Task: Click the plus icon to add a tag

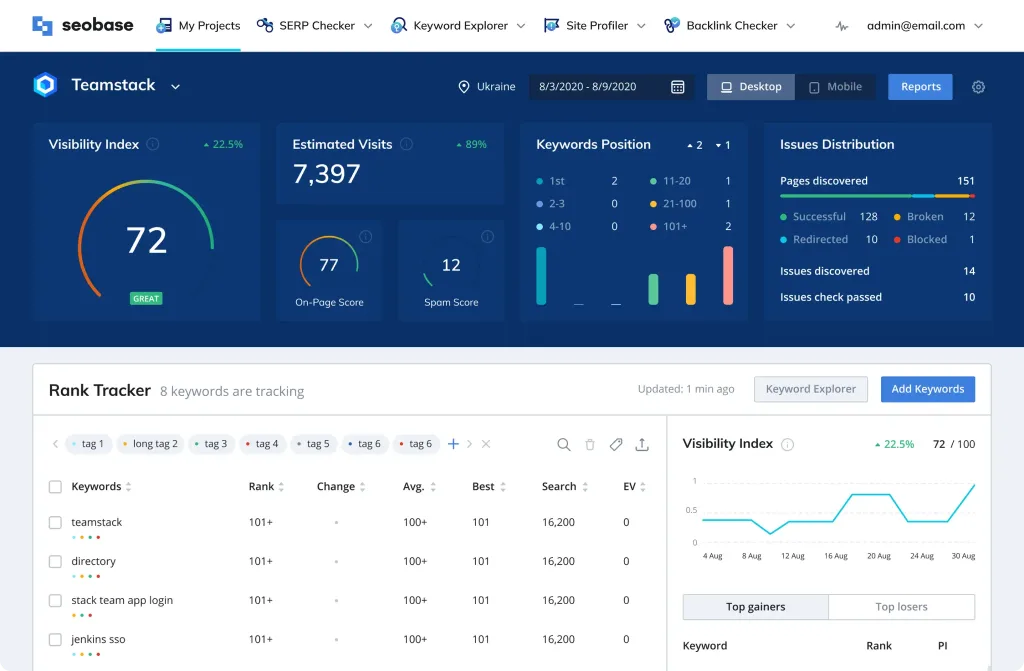Action: pyautogui.click(x=453, y=443)
